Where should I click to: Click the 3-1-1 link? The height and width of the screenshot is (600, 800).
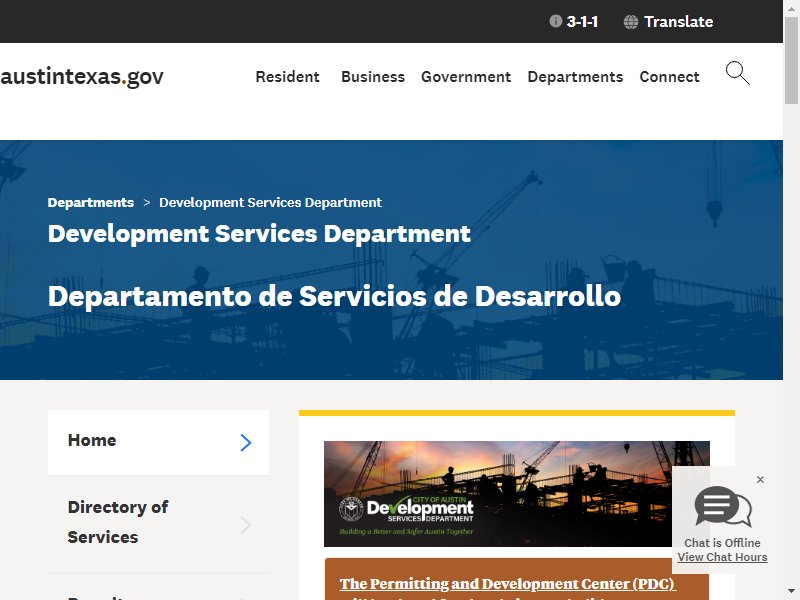pos(582,21)
